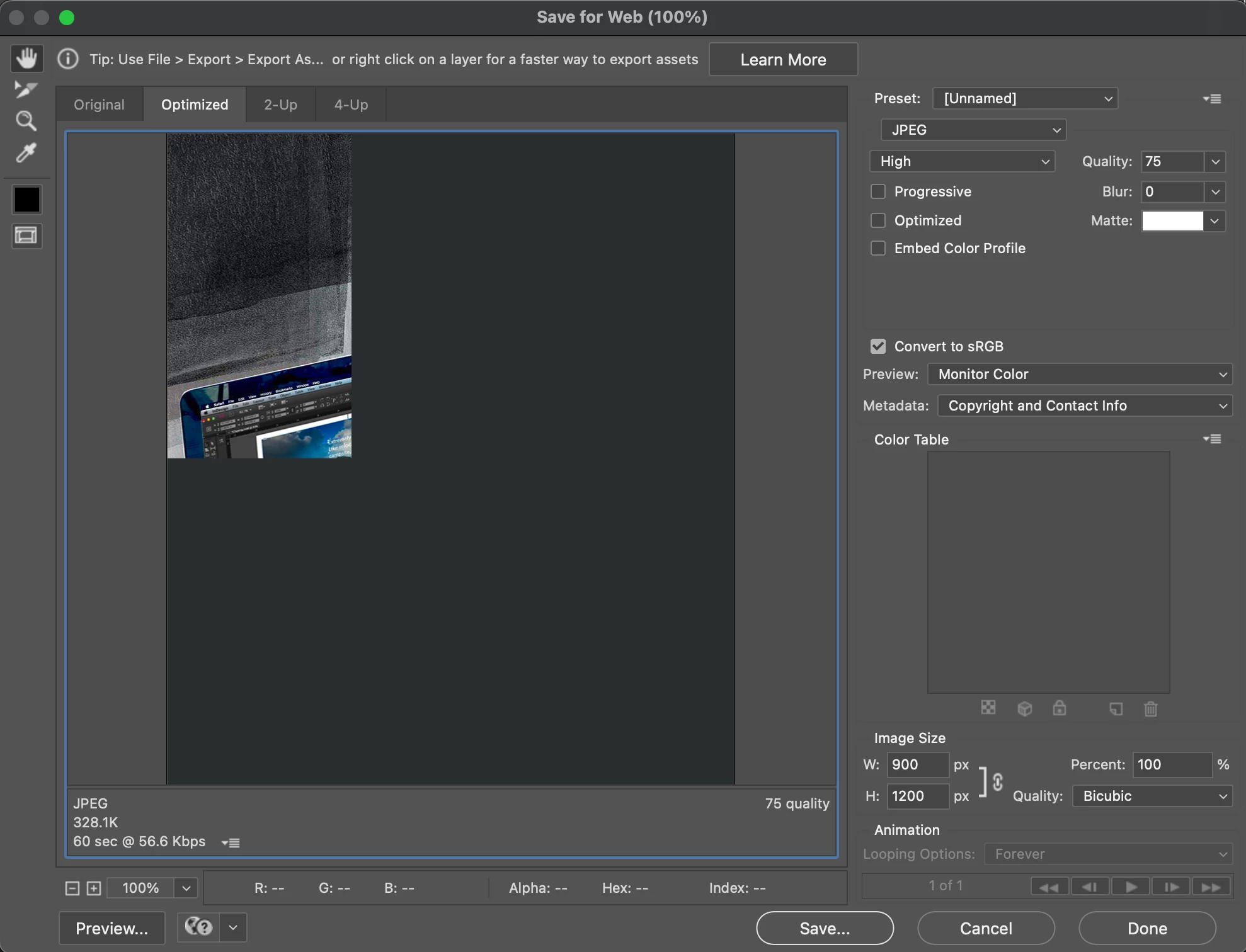
Task: Open the Optimize menu next to Preset
Action: (1212, 99)
